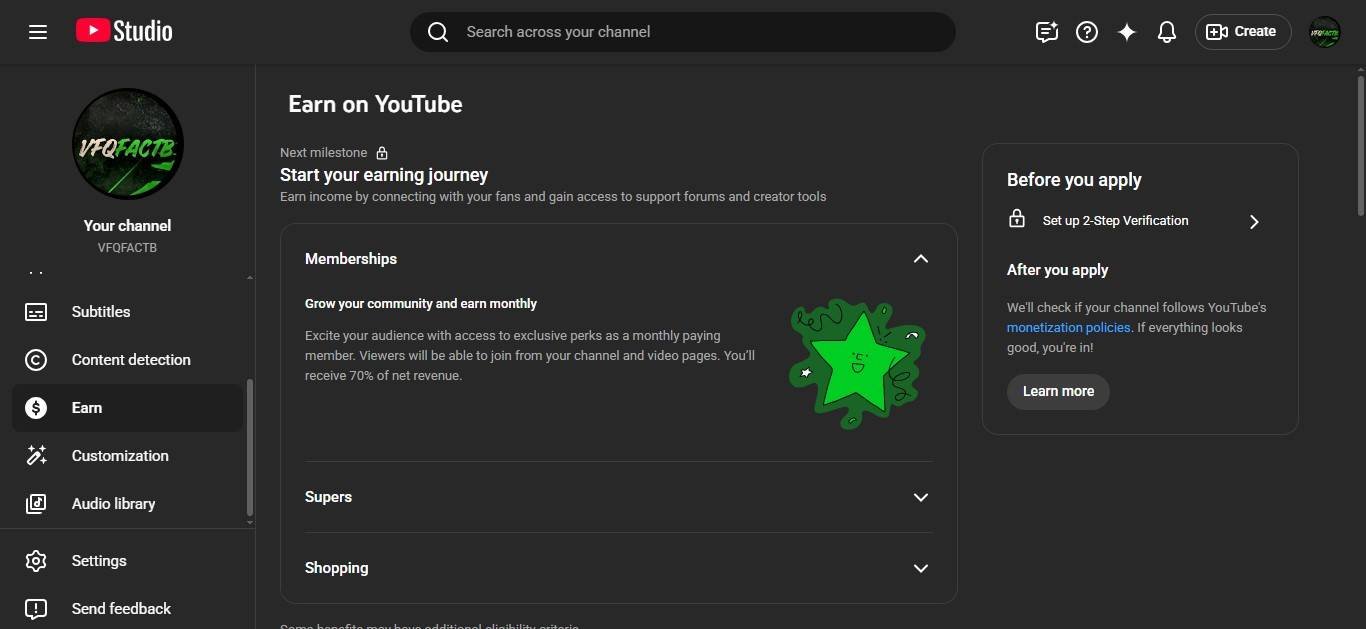Viewport: 1366px width, 629px height.
Task: Click the Content detection copyright icon
Action: pyautogui.click(x=36, y=360)
